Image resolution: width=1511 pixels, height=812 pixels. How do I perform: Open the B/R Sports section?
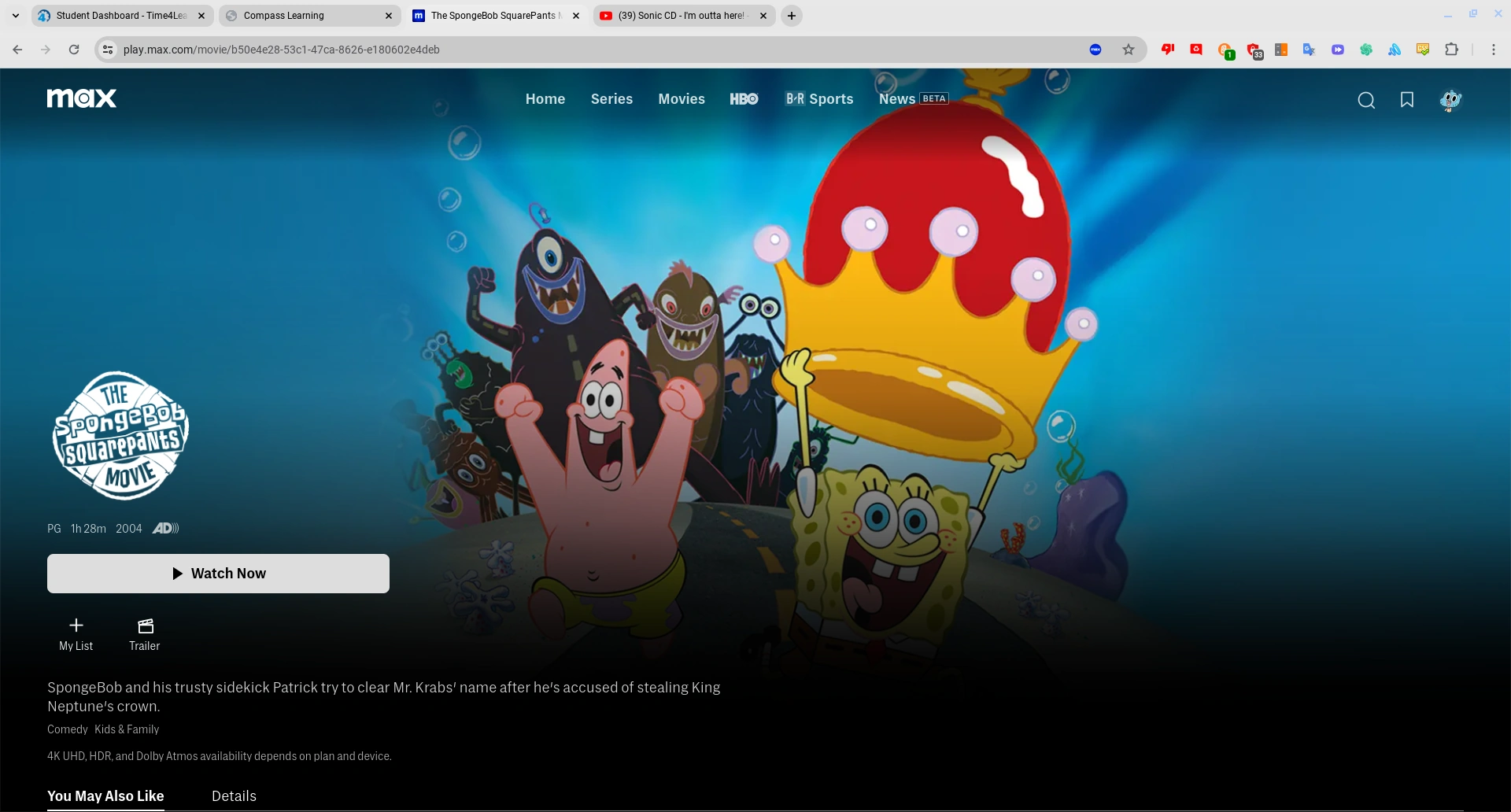[818, 99]
